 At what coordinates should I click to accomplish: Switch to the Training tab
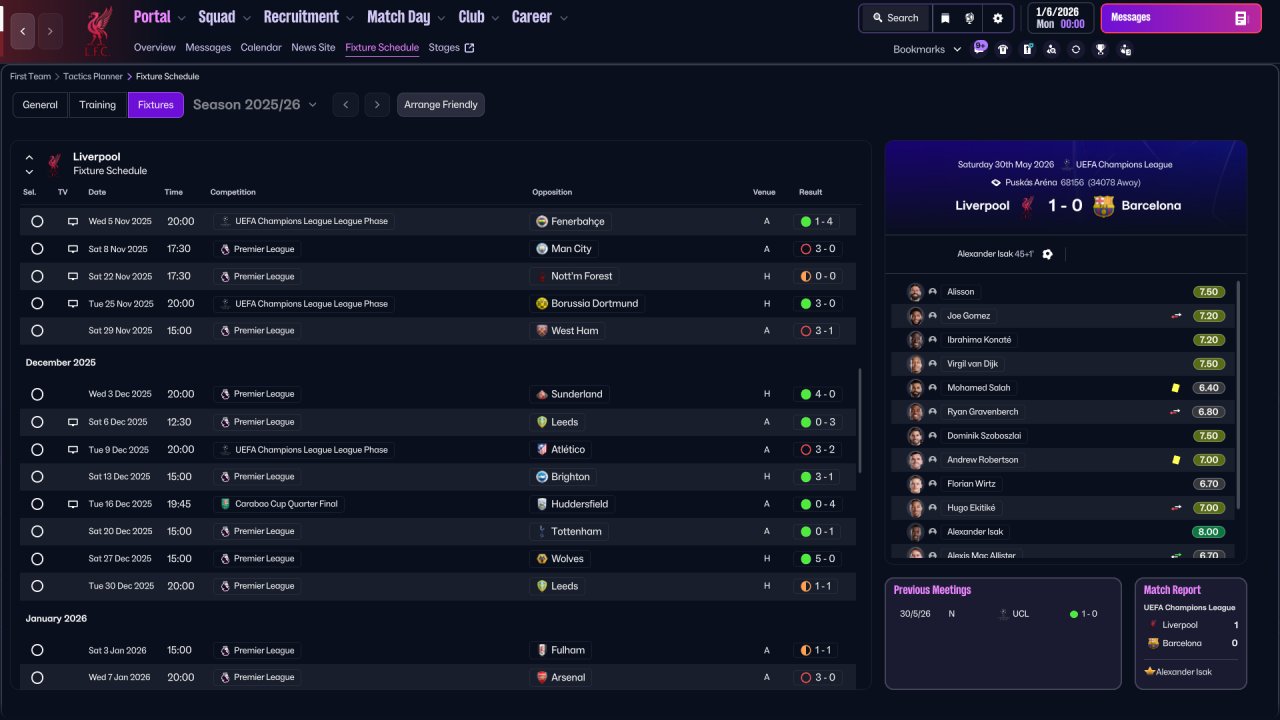[x=98, y=105]
